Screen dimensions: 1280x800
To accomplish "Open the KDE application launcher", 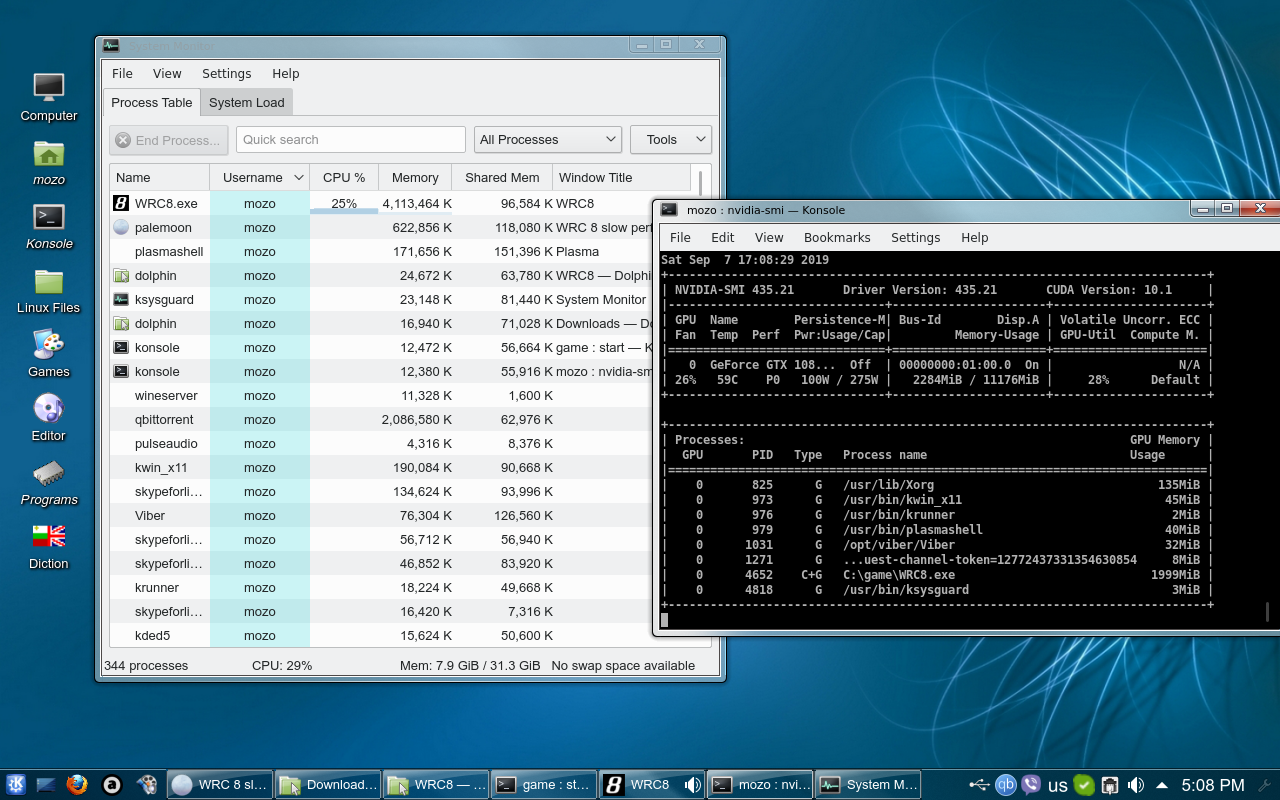I will [x=16, y=784].
